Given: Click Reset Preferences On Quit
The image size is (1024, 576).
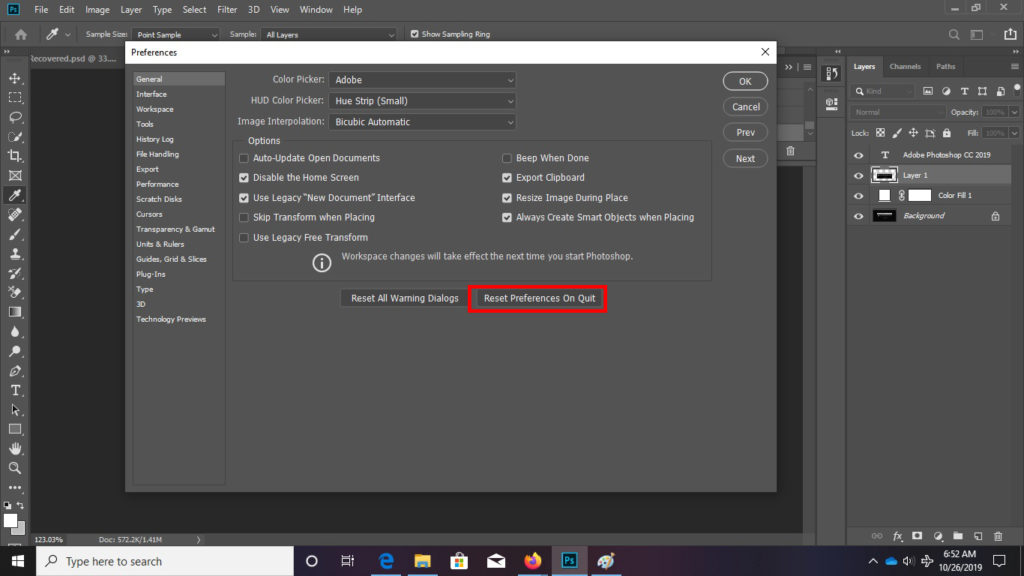Looking at the screenshot, I should (539, 298).
